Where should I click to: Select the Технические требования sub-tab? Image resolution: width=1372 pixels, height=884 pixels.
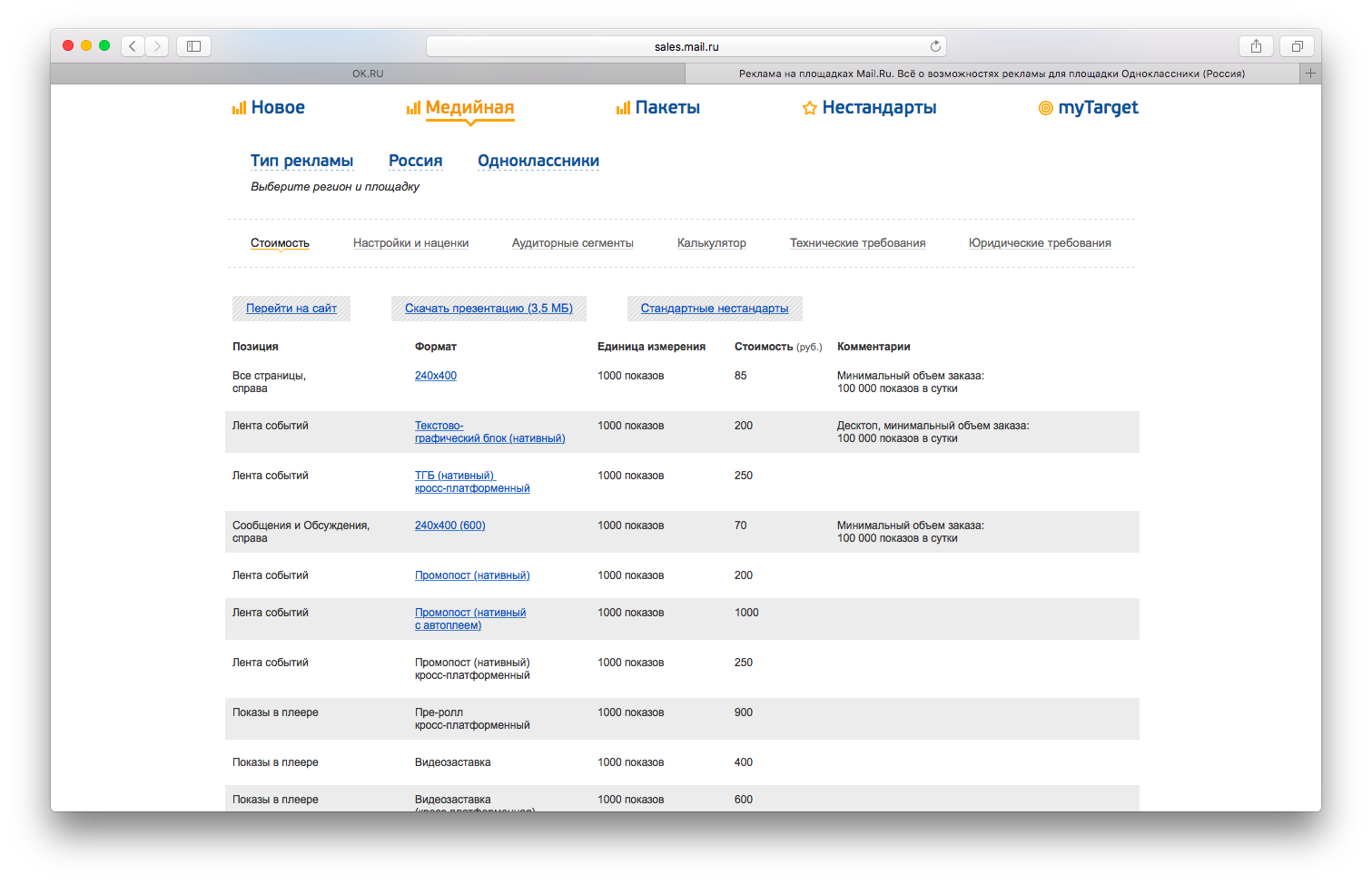coord(857,243)
